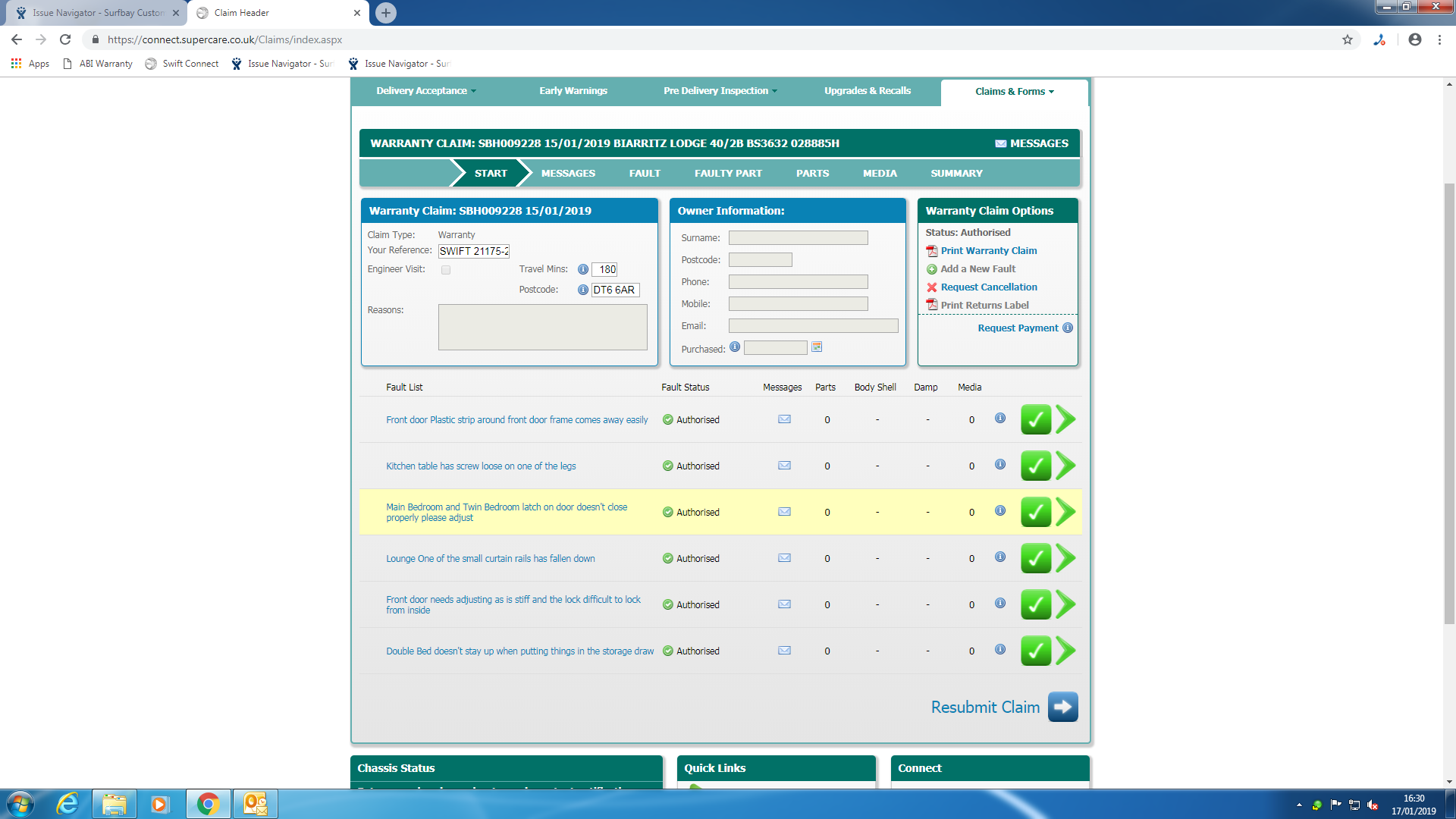
Task: Open the Purchased date calendar picker
Action: (x=817, y=347)
